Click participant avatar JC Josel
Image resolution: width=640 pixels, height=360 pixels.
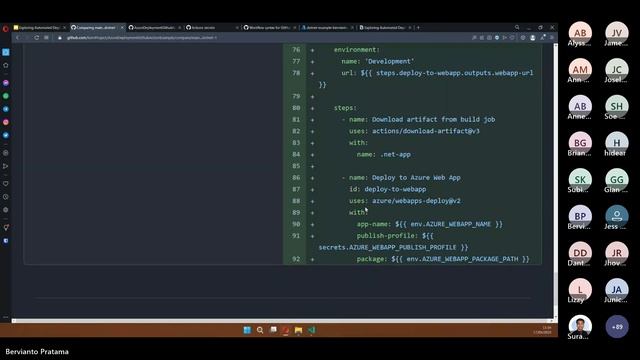tap(617, 70)
